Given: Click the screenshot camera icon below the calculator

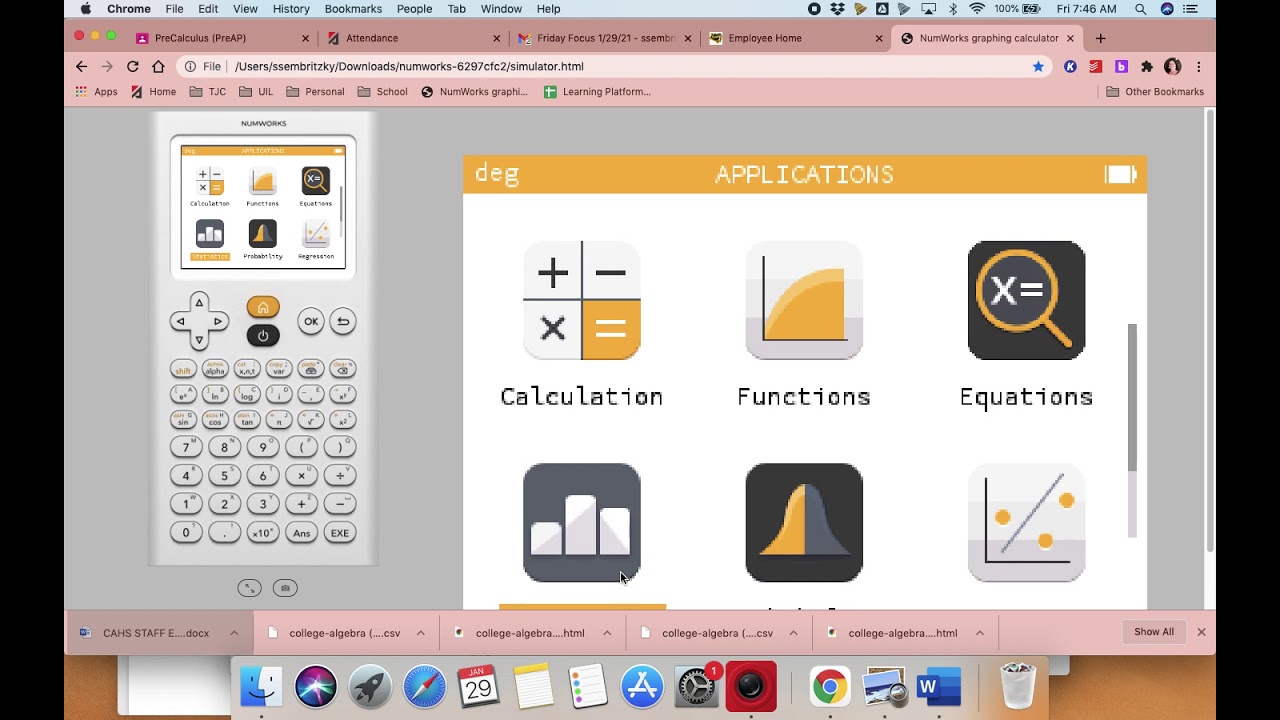Looking at the screenshot, I should 285,588.
